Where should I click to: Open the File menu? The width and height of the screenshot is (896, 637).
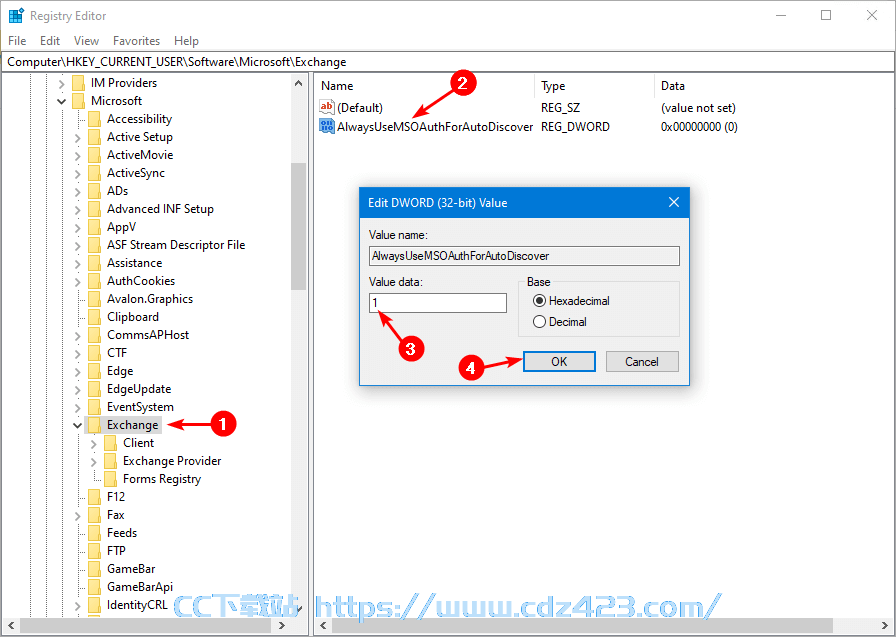click(x=17, y=41)
